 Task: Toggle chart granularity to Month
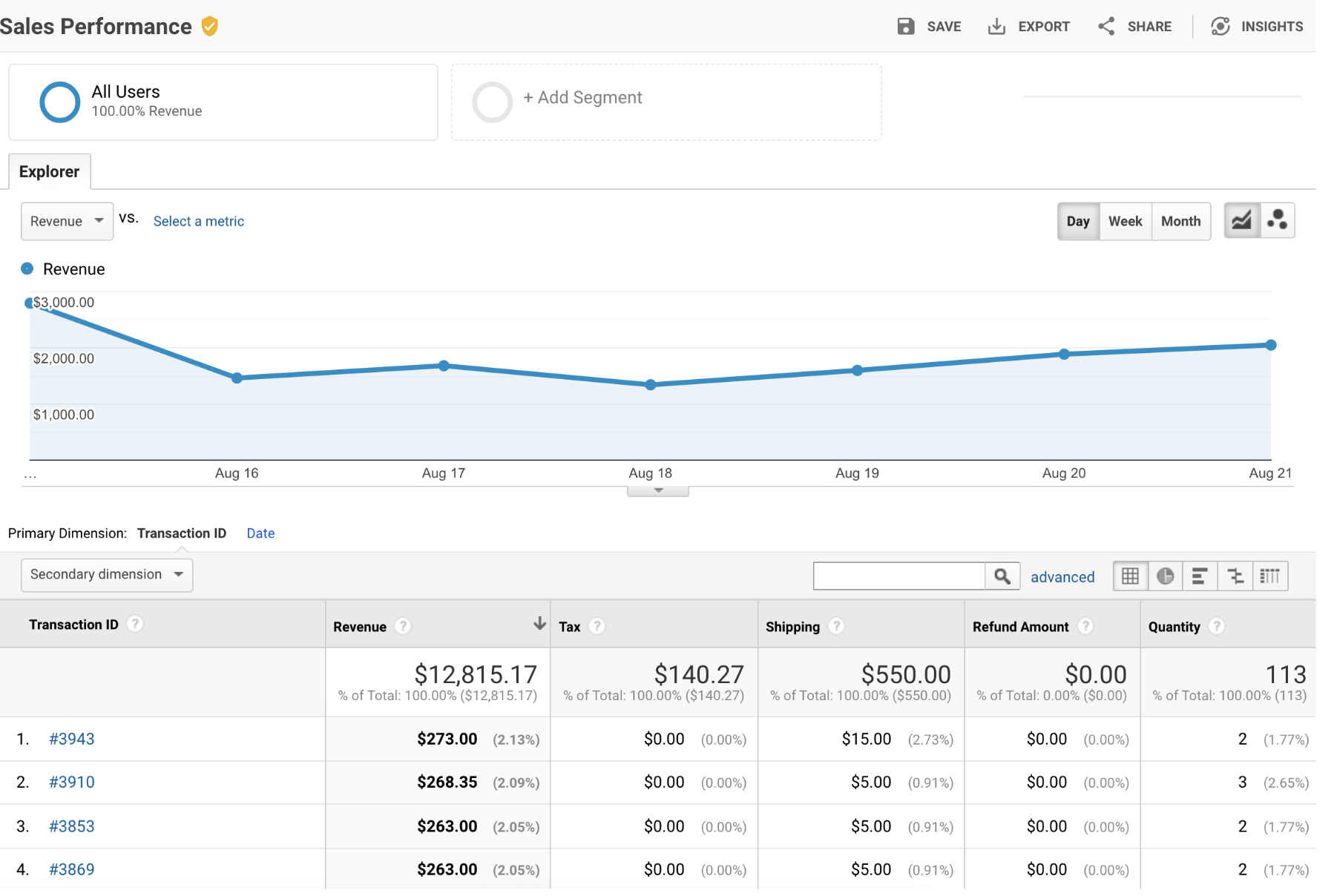1180,221
